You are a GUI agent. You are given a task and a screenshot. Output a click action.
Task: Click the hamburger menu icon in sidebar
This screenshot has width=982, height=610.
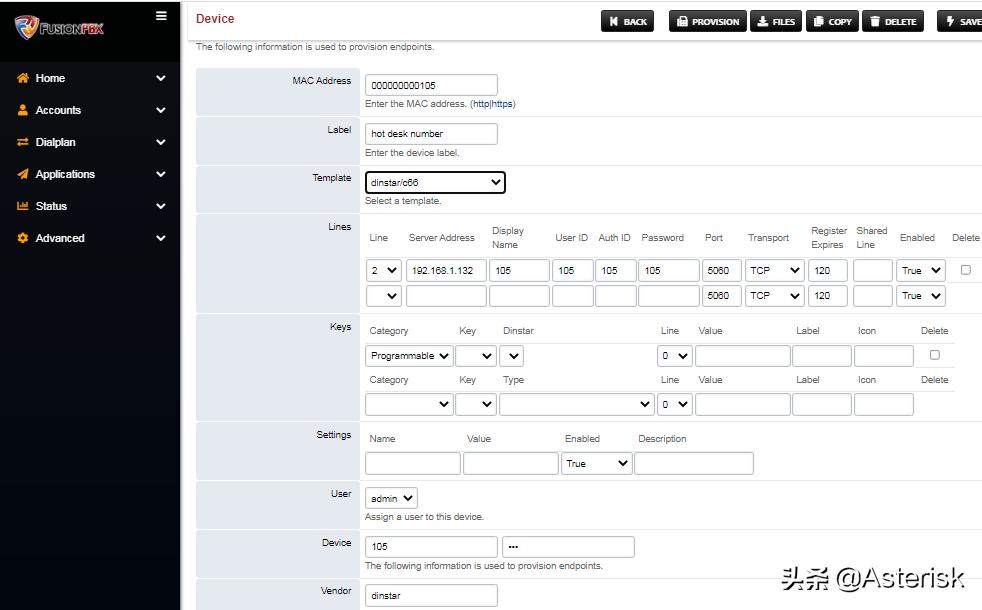click(161, 16)
